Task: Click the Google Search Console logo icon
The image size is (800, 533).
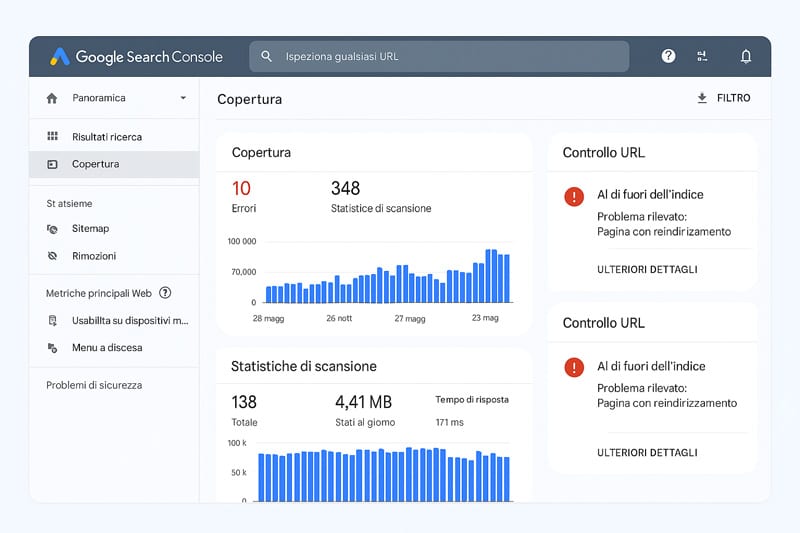Action: pyautogui.click(x=60, y=57)
